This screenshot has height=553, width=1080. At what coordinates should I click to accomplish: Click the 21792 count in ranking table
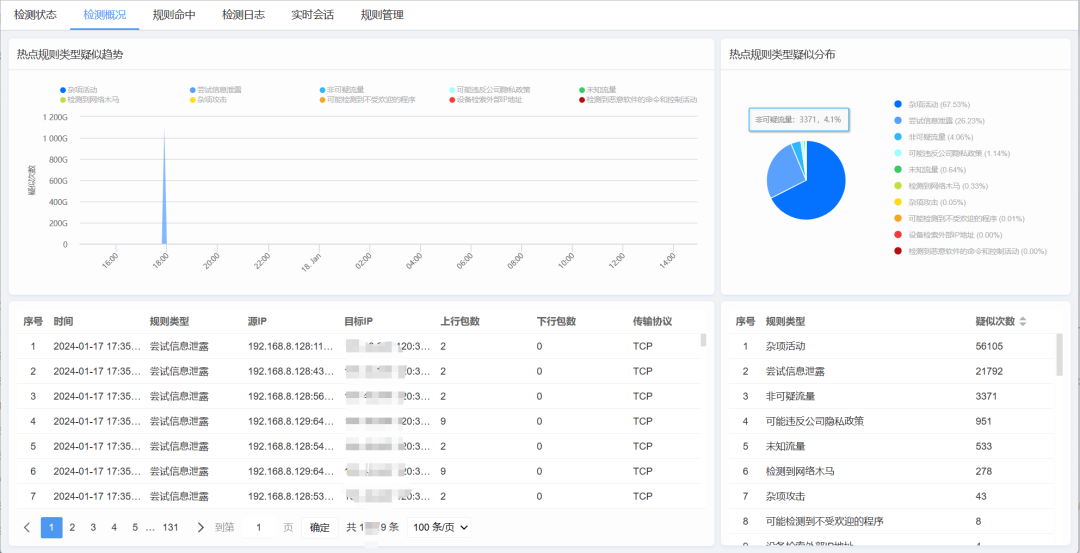coord(989,371)
